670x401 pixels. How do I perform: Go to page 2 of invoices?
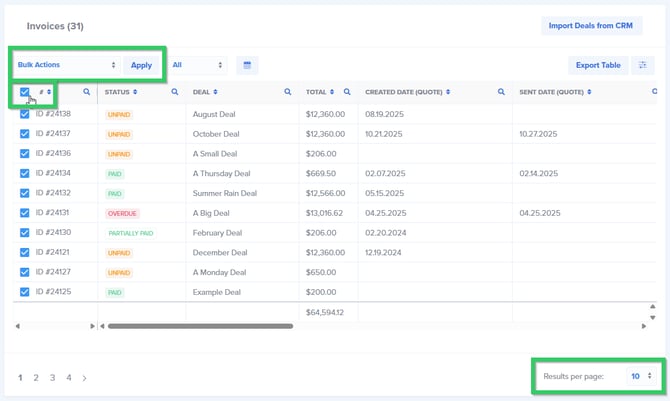[x=37, y=378]
